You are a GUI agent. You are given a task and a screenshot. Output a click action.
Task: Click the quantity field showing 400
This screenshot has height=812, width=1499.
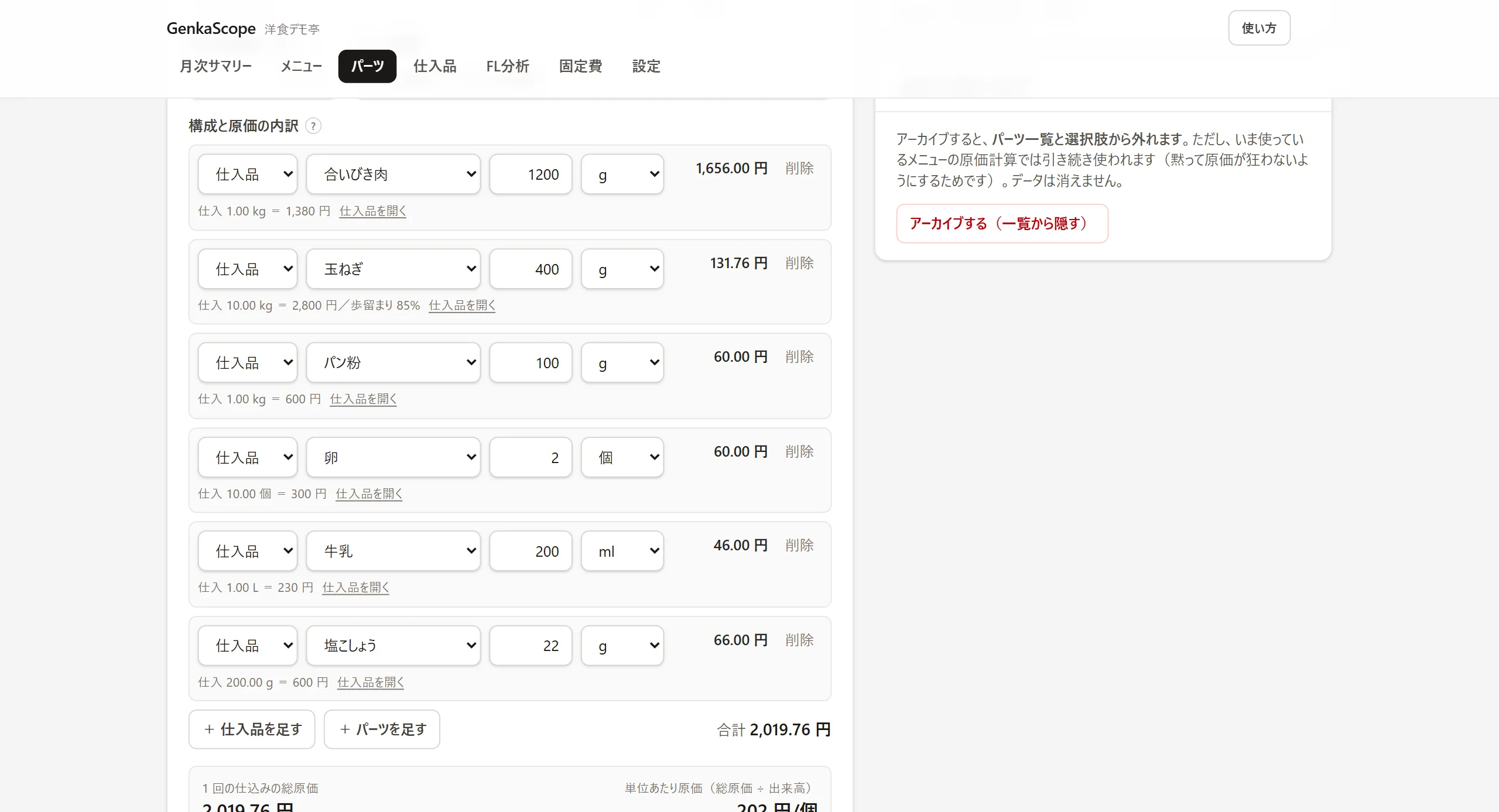531,269
